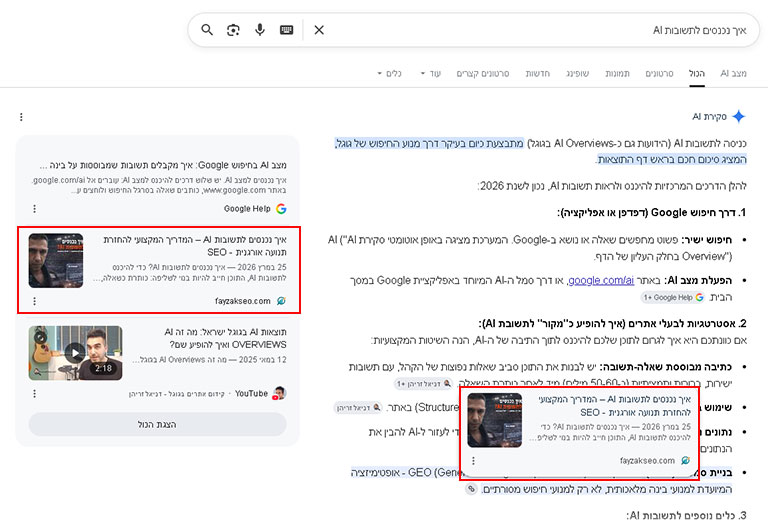Click the magnifying glass search icon
Image resolution: width=768 pixels, height=526 pixels.
pyautogui.click(x=207, y=30)
